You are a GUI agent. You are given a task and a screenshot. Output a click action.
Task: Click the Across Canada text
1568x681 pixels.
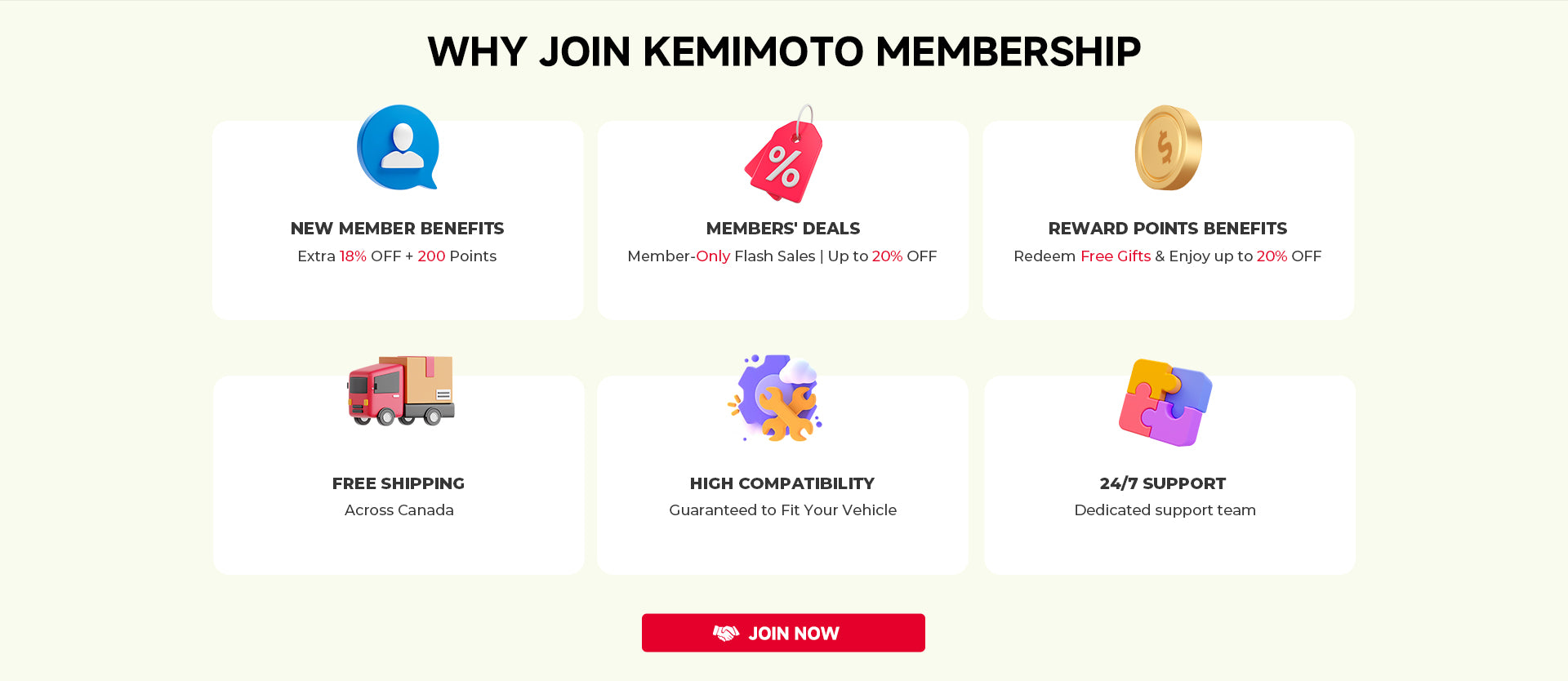click(399, 510)
